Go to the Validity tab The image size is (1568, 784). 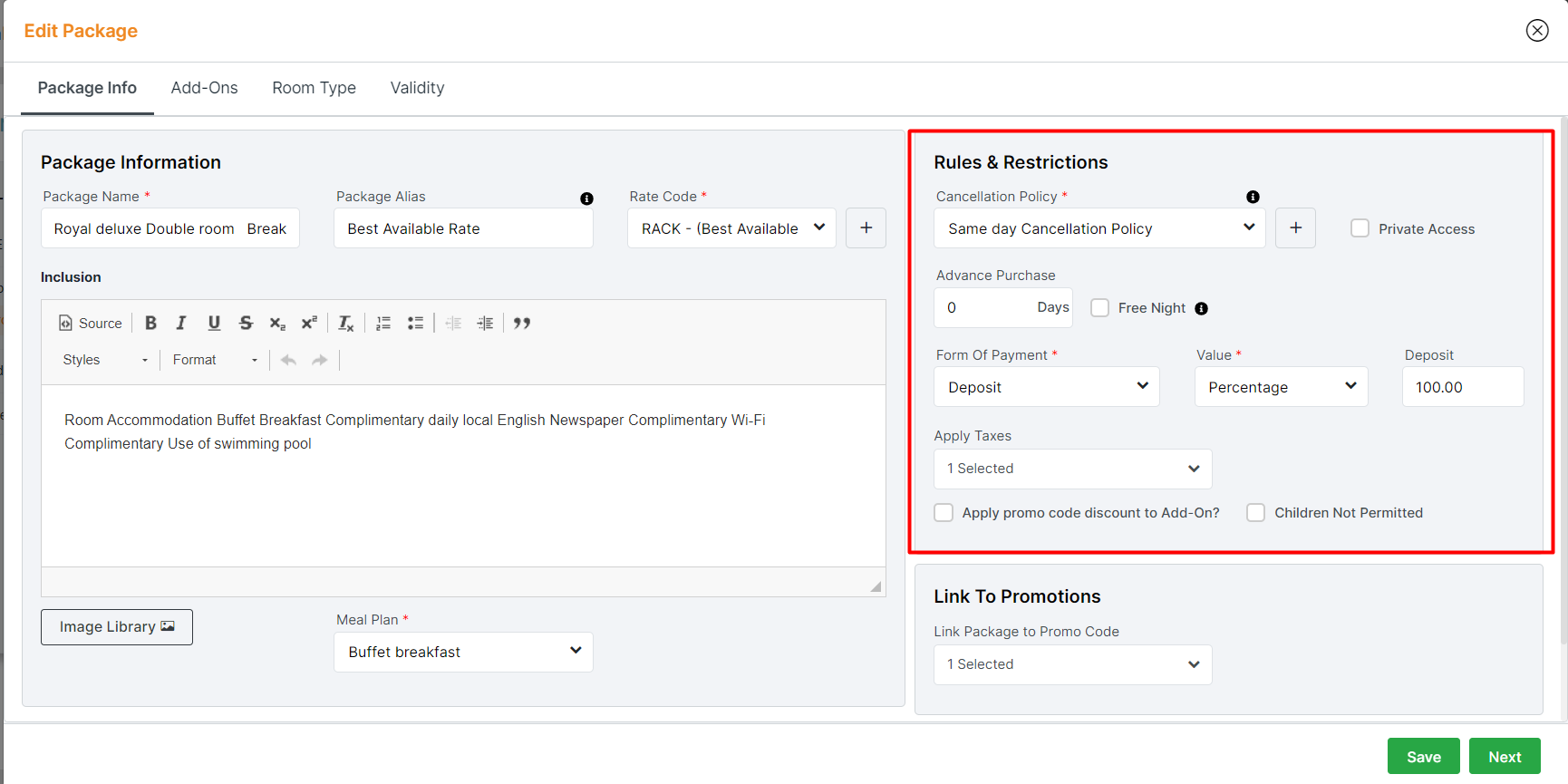click(417, 88)
